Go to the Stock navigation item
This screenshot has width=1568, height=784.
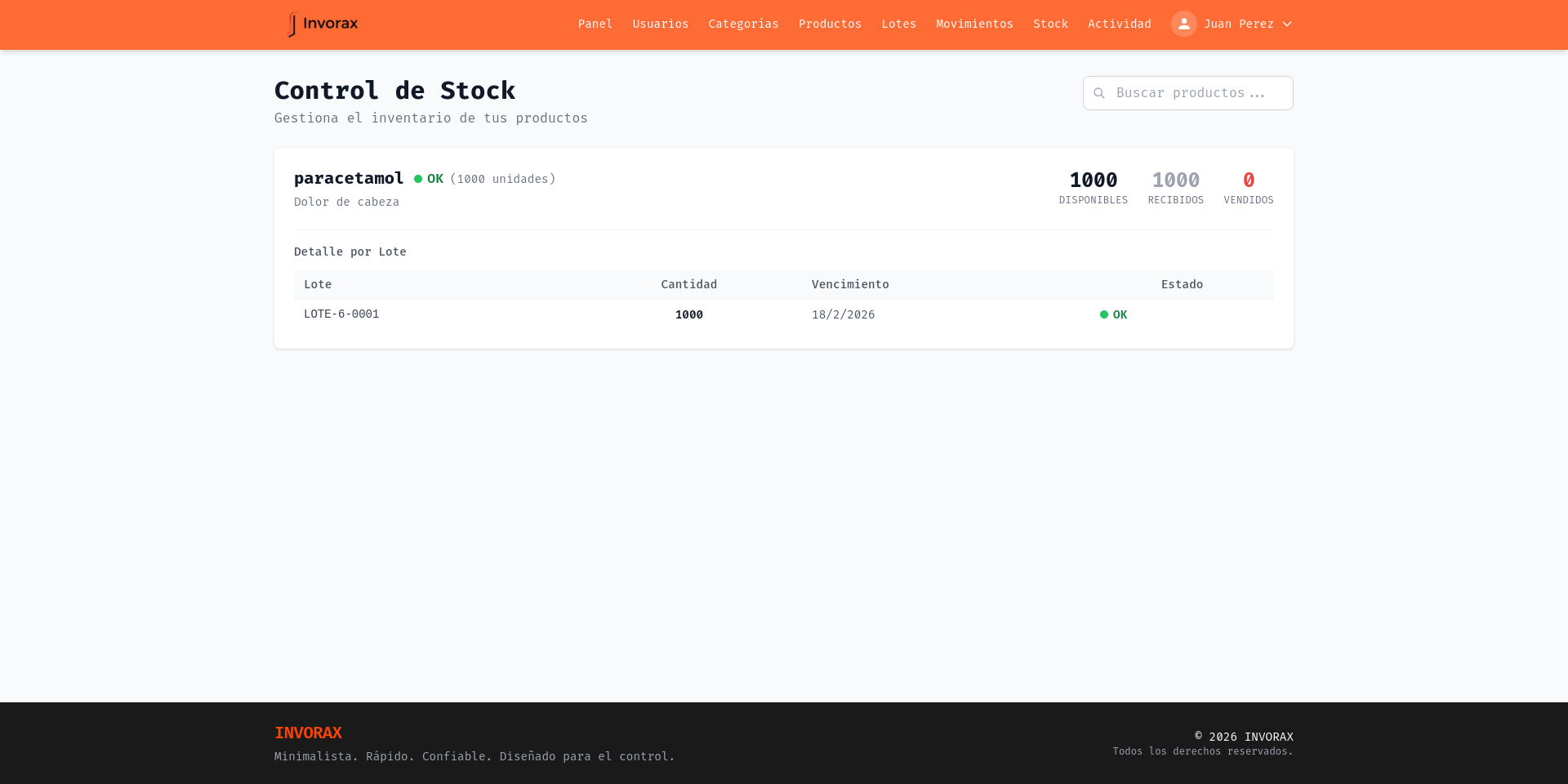pos(1050,24)
